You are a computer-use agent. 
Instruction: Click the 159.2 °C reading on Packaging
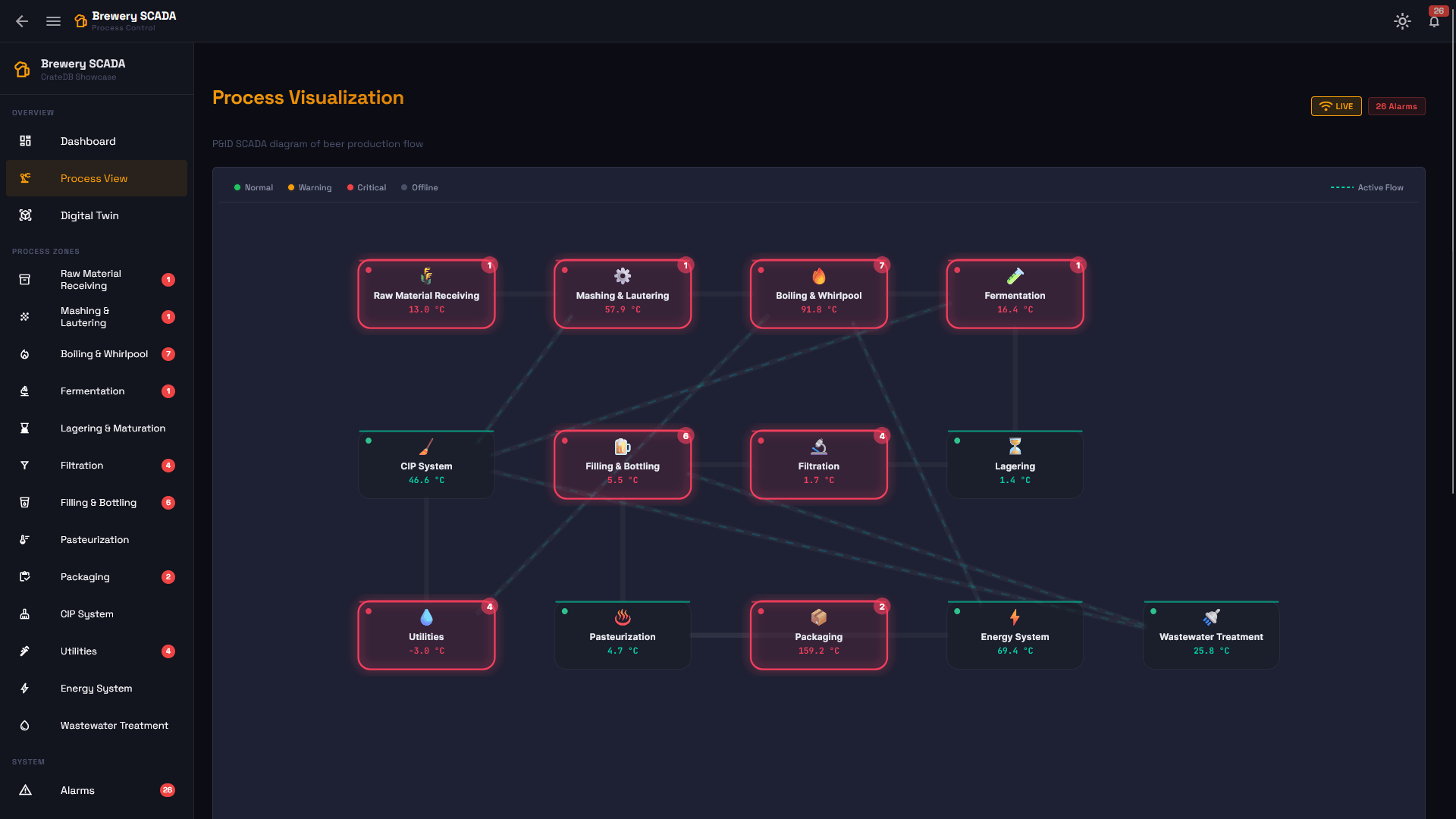819,651
